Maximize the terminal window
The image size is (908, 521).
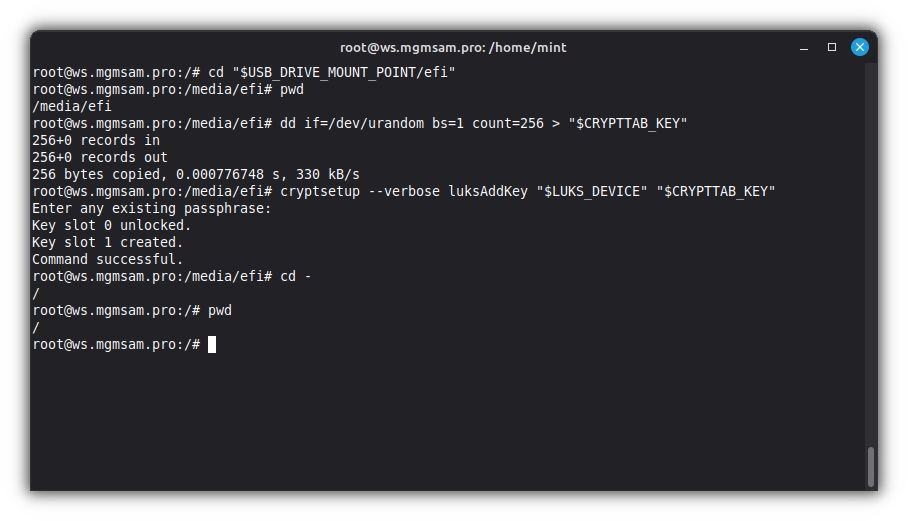pyautogui.click(x=831, y=47)
